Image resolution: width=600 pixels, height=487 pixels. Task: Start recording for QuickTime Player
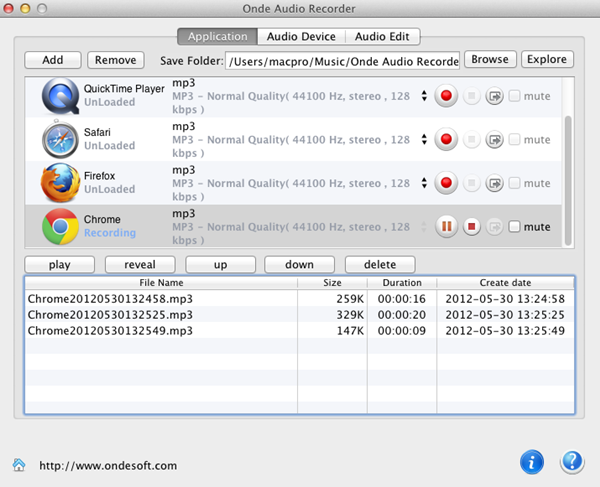point(446,97)
